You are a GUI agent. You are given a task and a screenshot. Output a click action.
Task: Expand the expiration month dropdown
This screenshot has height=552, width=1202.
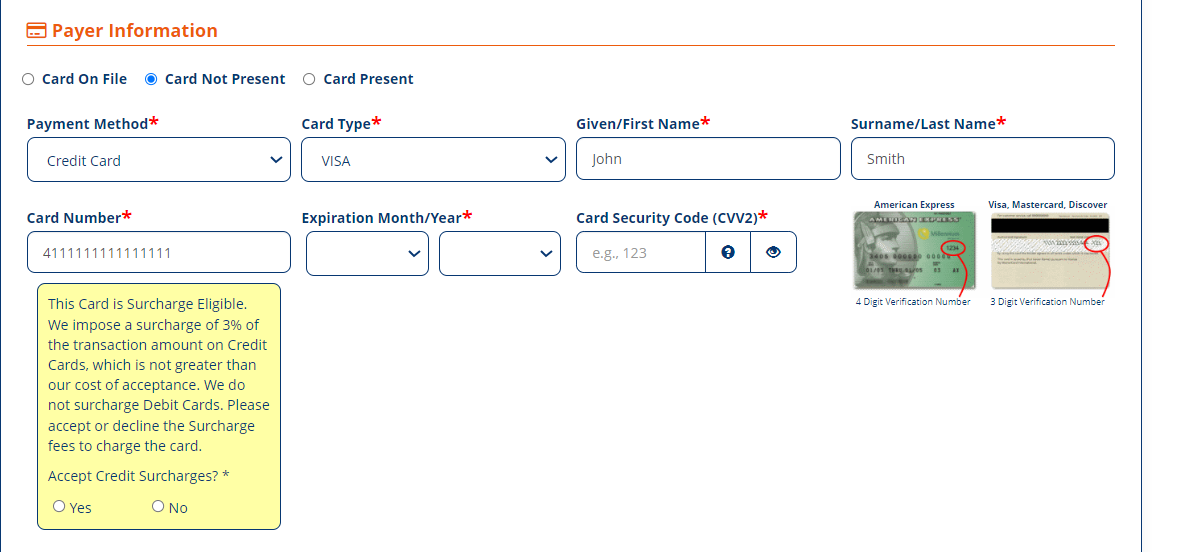(367, 253)
